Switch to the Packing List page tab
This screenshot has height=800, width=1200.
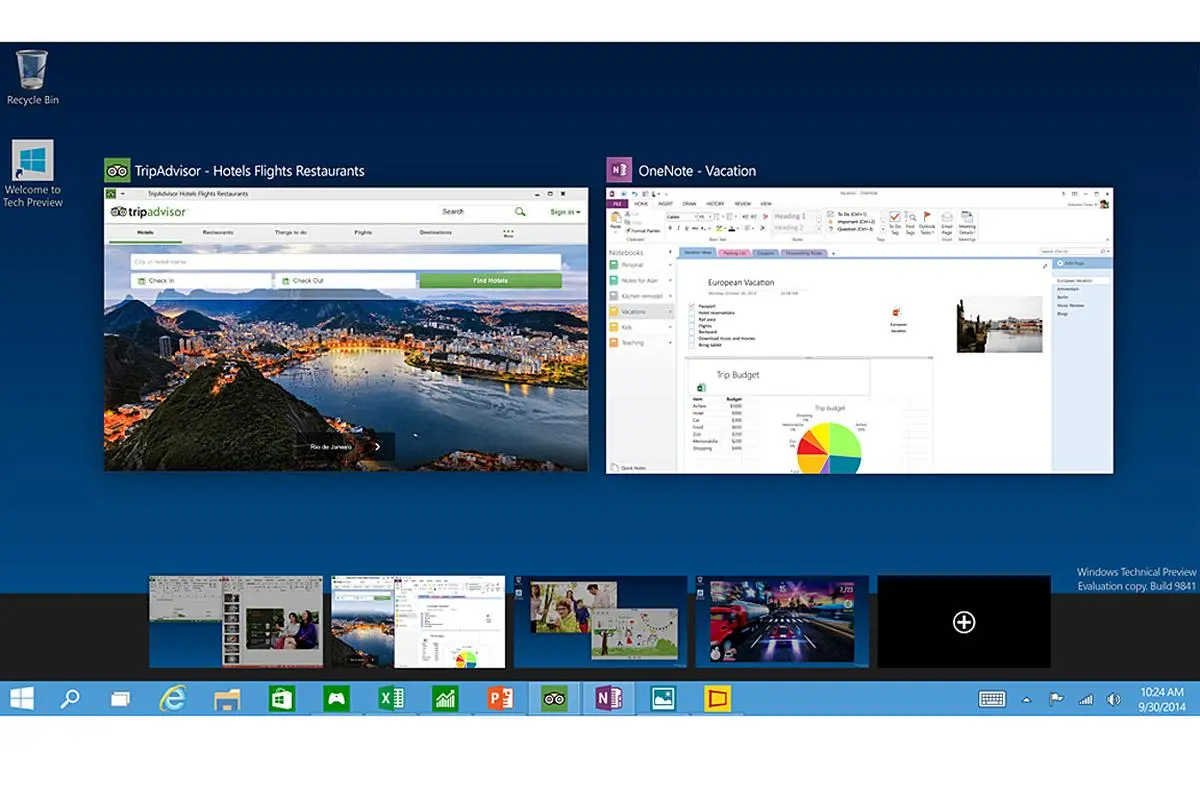(735, 252)
